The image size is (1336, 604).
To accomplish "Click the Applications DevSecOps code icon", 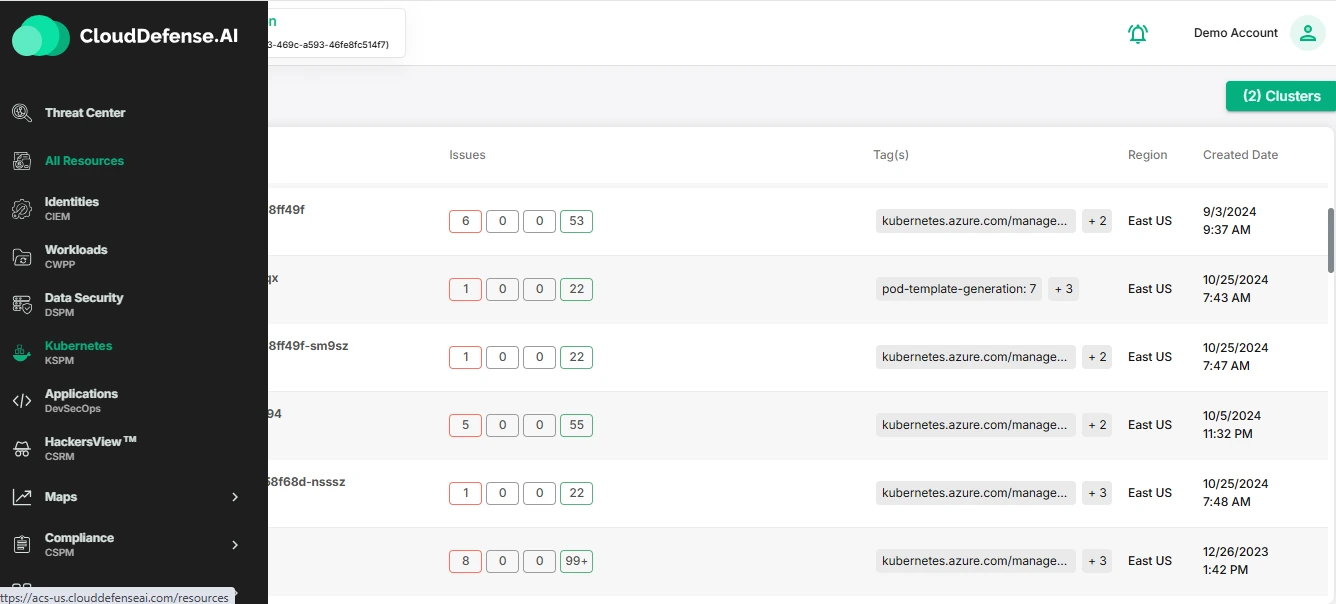I will pos(22,401).
